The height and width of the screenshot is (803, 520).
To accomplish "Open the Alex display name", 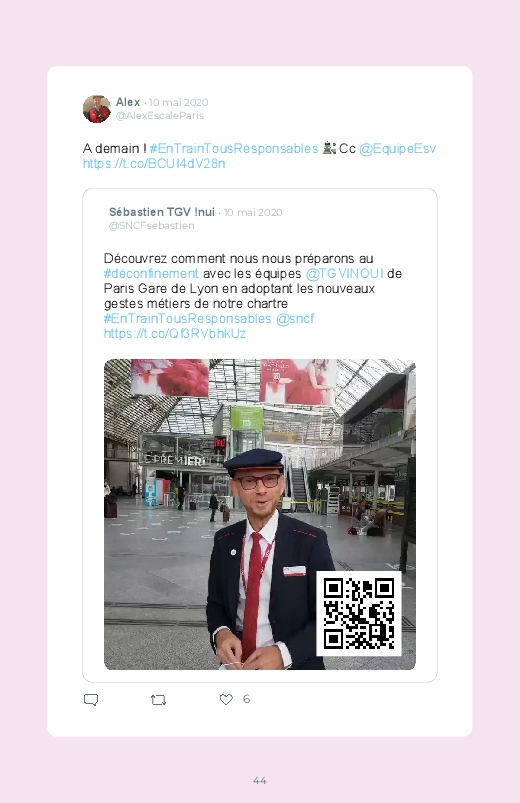I will click(128, 102).
